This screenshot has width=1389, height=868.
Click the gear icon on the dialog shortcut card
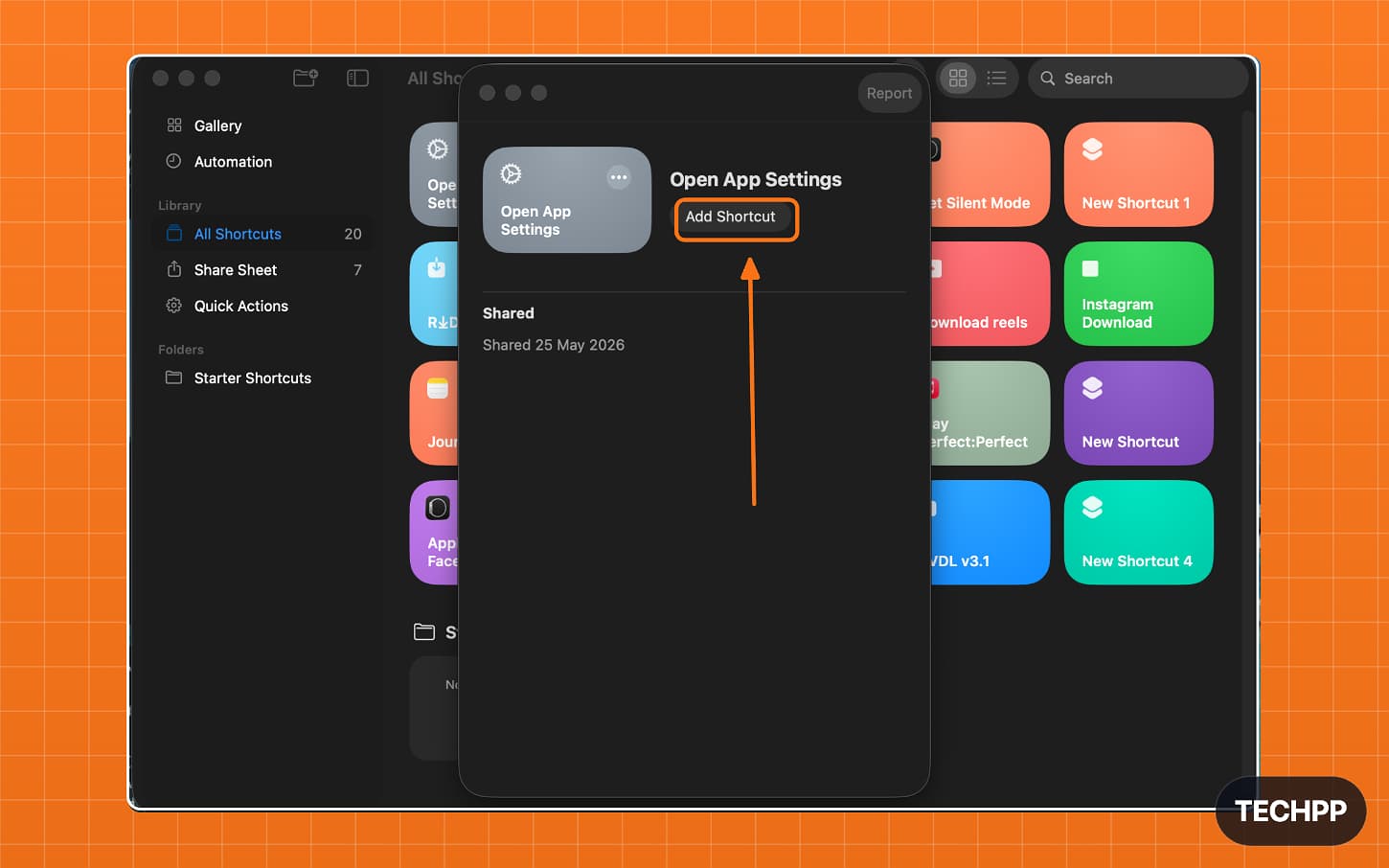click(x=512, y=173)
